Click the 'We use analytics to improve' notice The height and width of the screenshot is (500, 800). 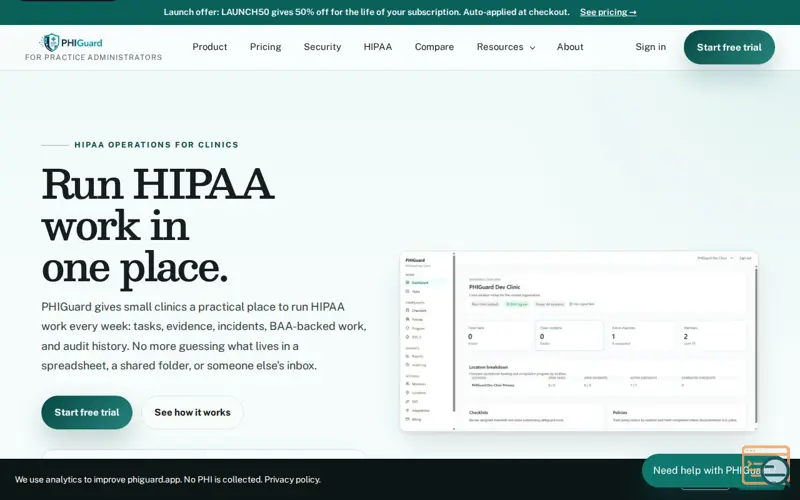pos(167,480)
